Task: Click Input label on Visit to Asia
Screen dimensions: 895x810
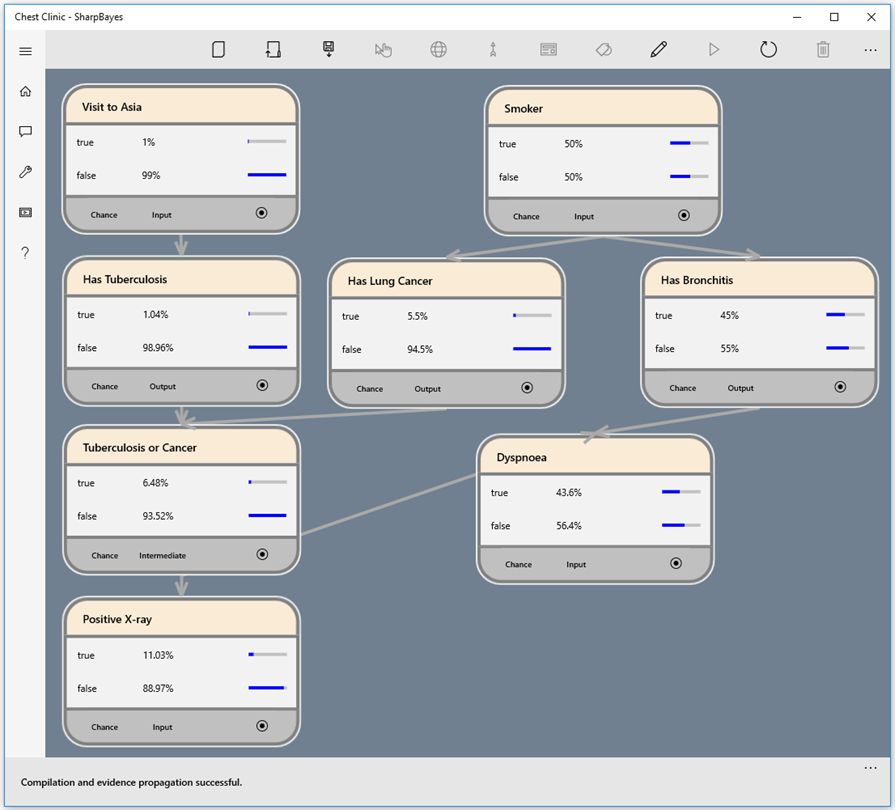Action: [x=162, y=215]
